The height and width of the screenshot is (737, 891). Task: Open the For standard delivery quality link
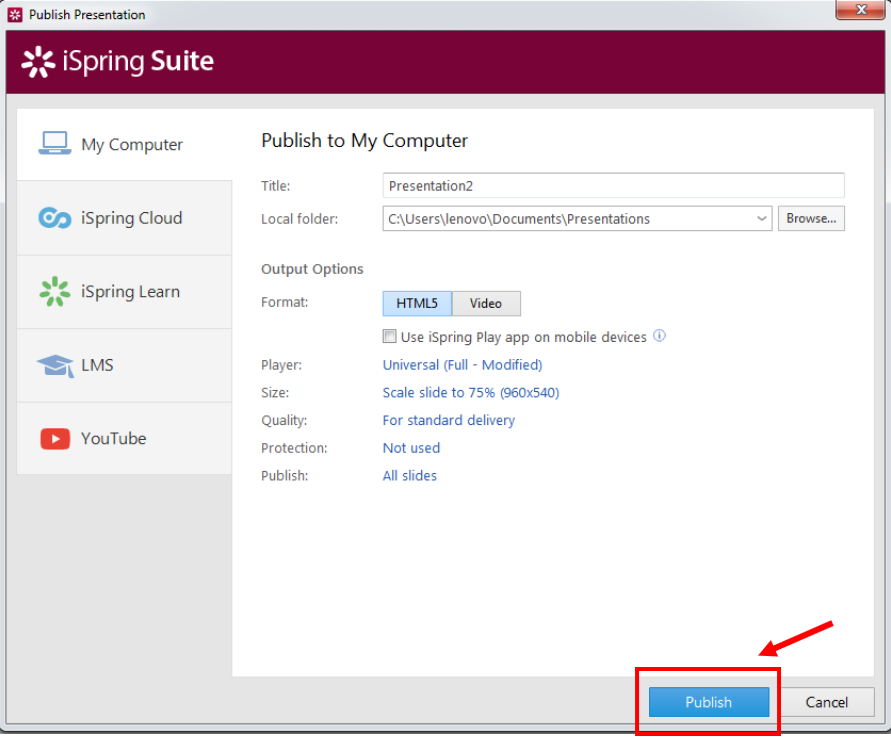click(x=448, y=420)
